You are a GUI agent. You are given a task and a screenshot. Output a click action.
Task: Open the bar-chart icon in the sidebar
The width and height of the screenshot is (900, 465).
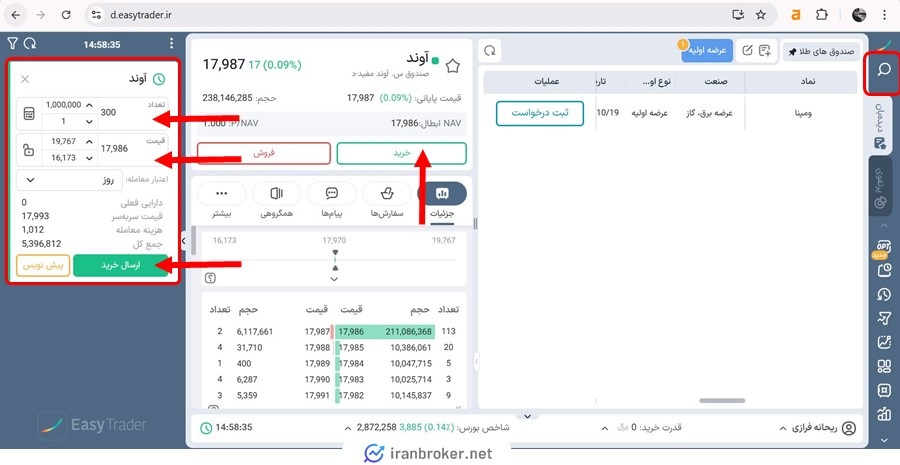(x=884, y=414)
